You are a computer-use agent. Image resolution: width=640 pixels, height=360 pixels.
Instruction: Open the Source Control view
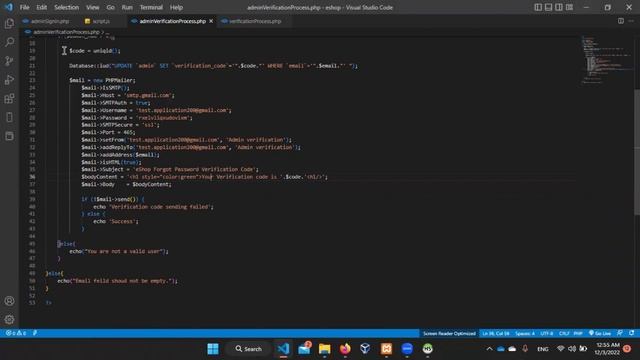pyautogui.click(x=9, y=61)
